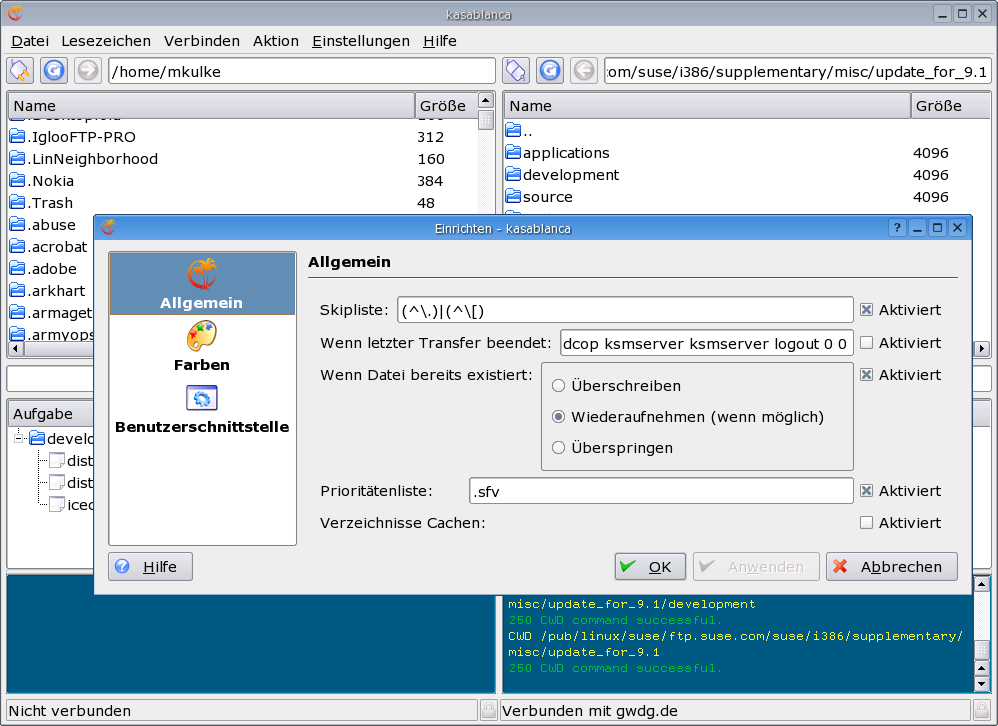Click the left pane grey forward arrow icon
The image size is (998, 726).
coord(88,71)
